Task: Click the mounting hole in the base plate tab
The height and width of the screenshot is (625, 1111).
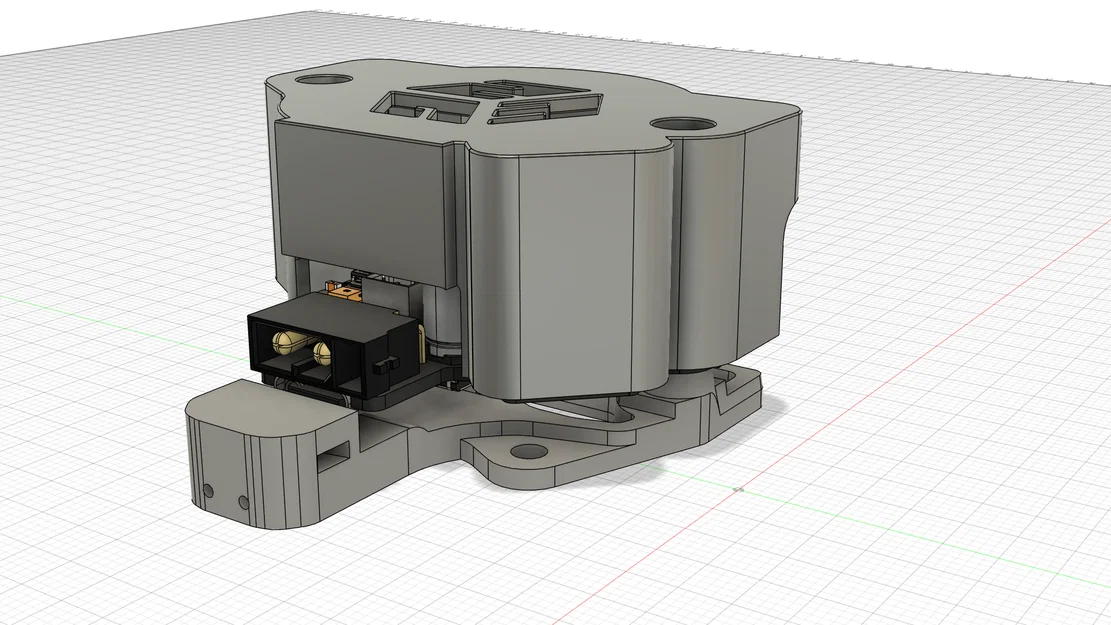Action: (529, 451)
